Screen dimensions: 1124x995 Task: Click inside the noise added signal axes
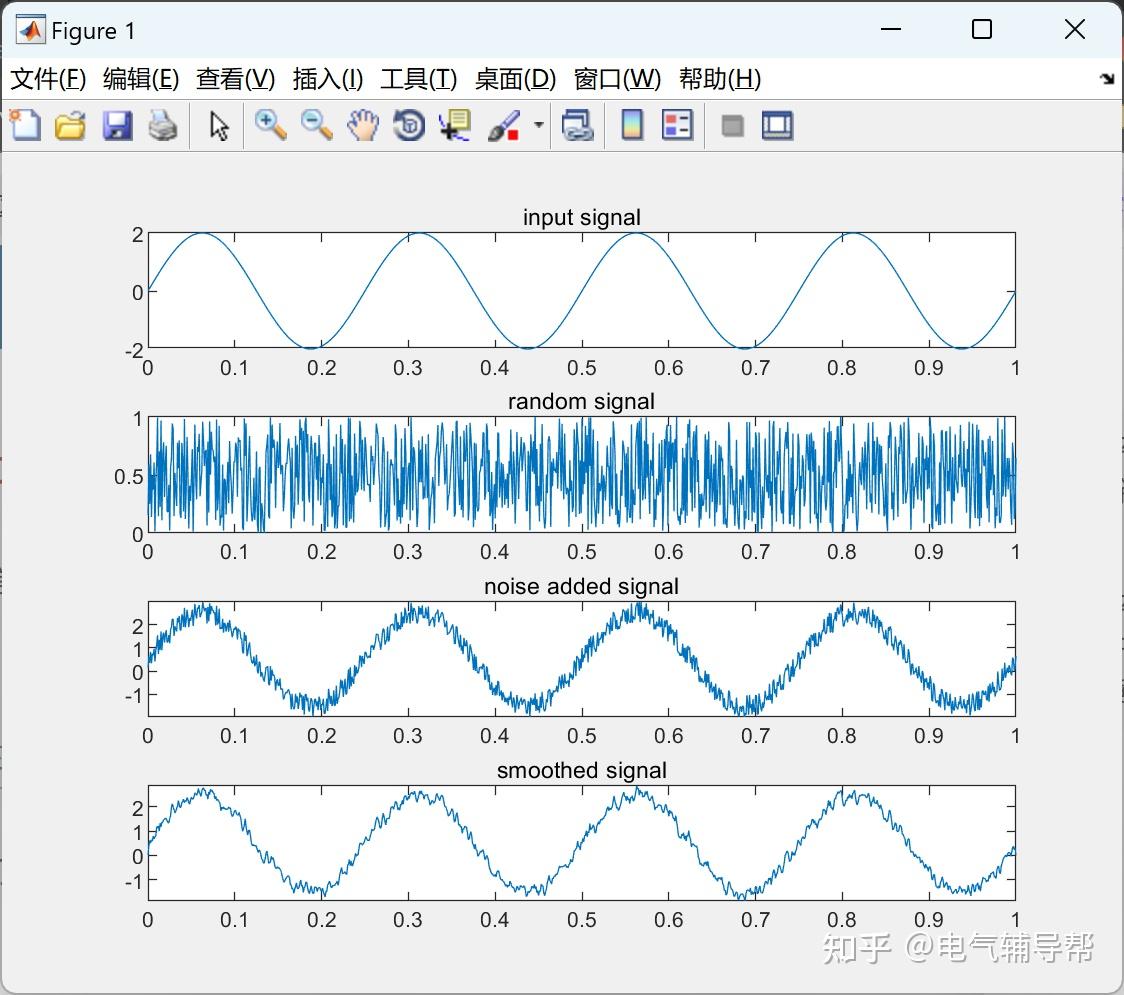pos(581,659)
